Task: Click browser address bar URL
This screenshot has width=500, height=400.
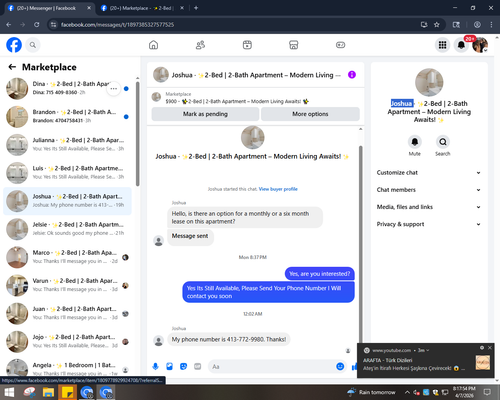Action: (117, 24)
